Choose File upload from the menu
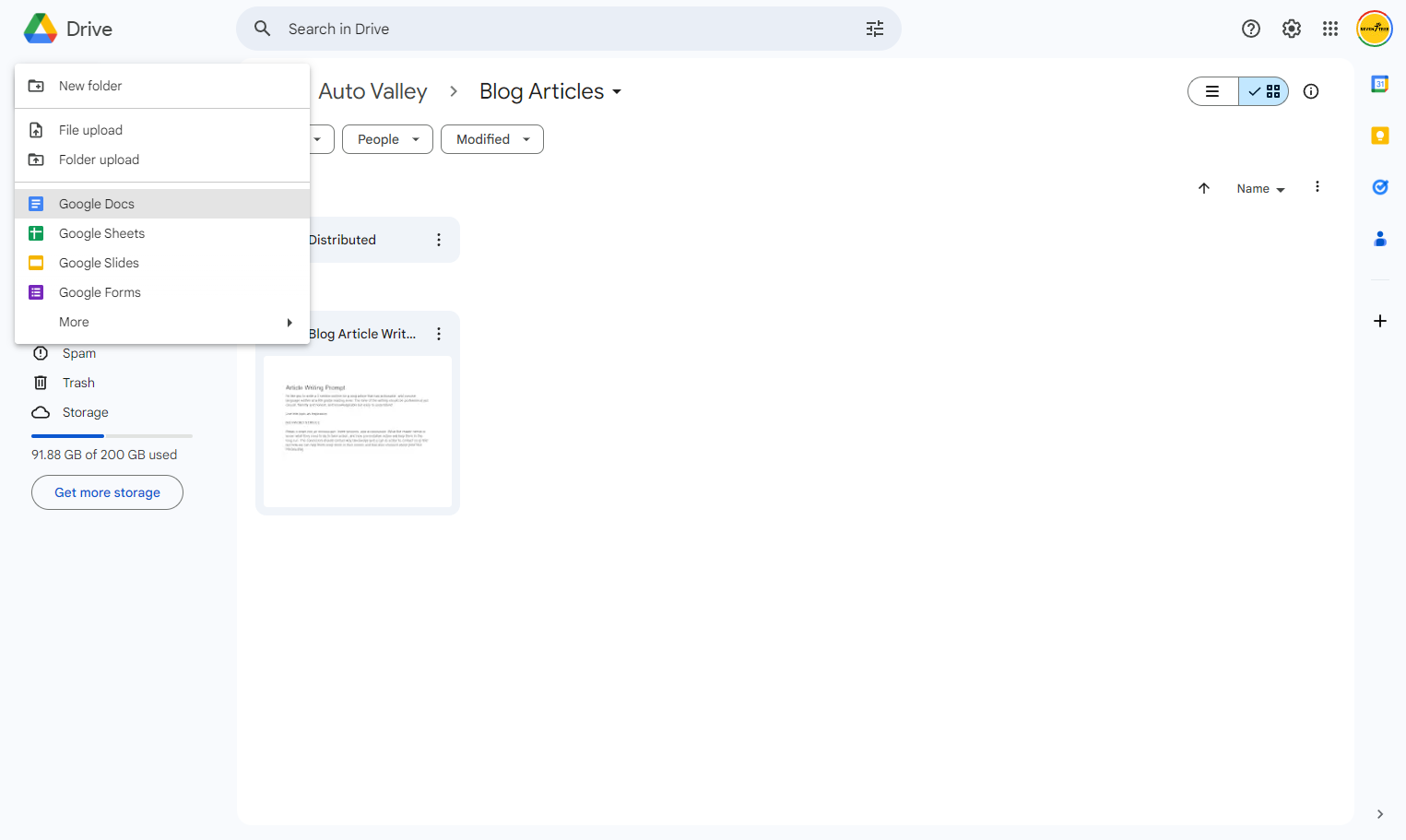 click(162, 130)
